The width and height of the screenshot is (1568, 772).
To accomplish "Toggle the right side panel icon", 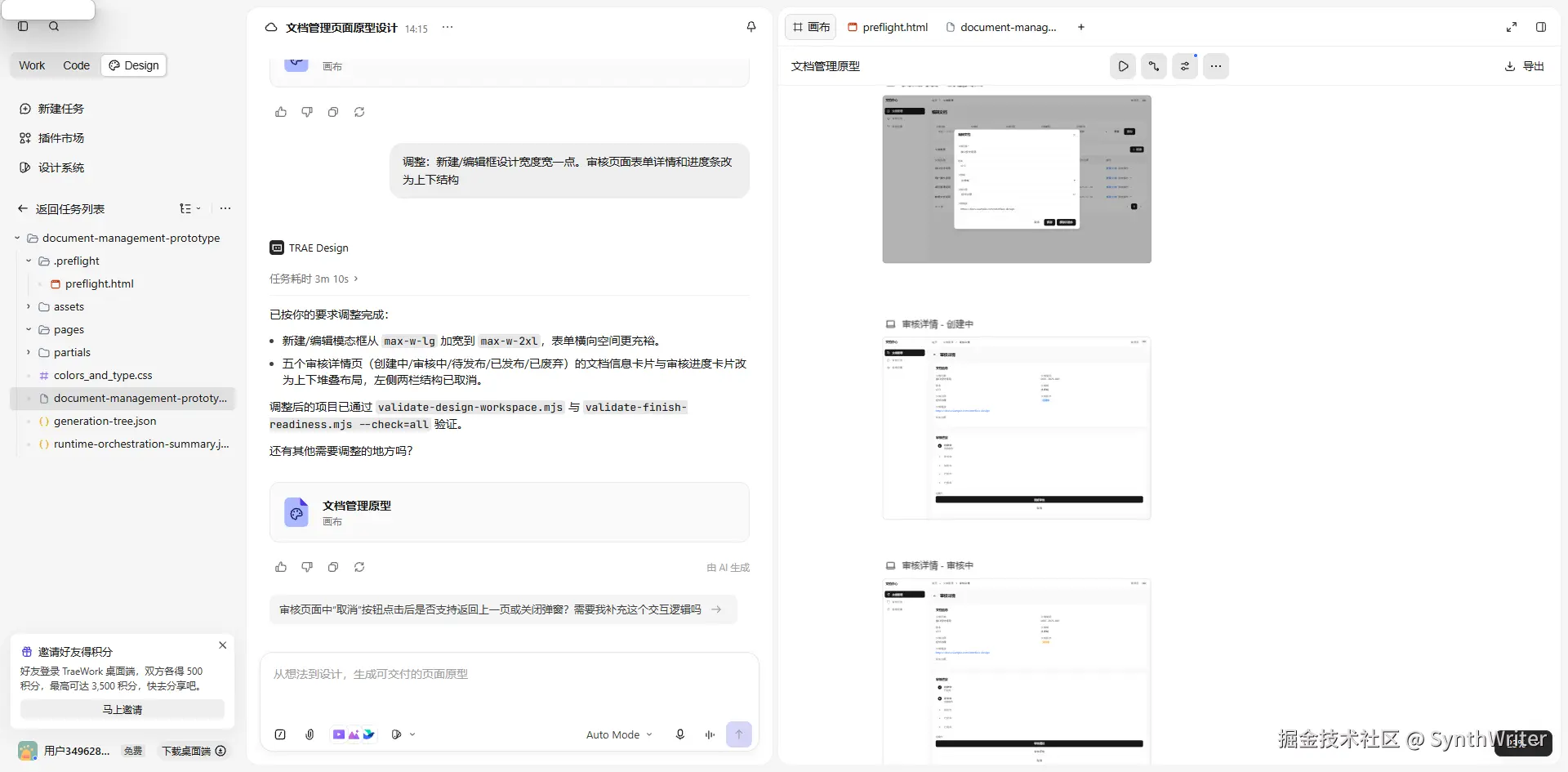I will pyautogui.click(x=1541, y=27).
